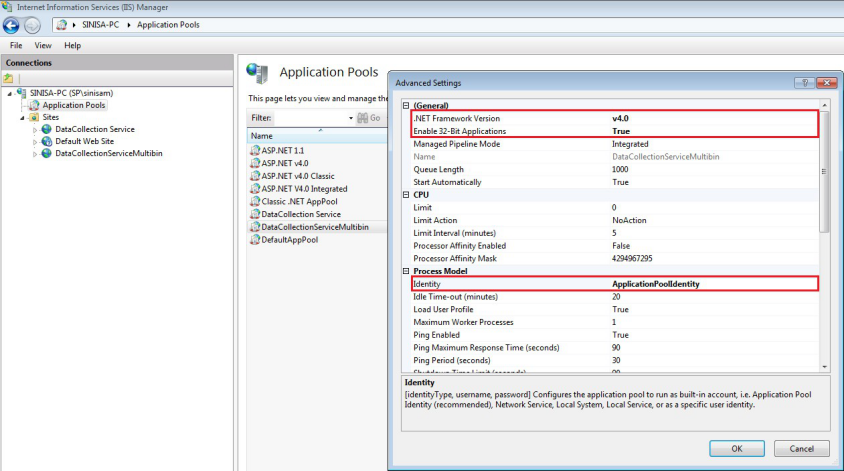
Task: Open the View menu
Action: 43,46
